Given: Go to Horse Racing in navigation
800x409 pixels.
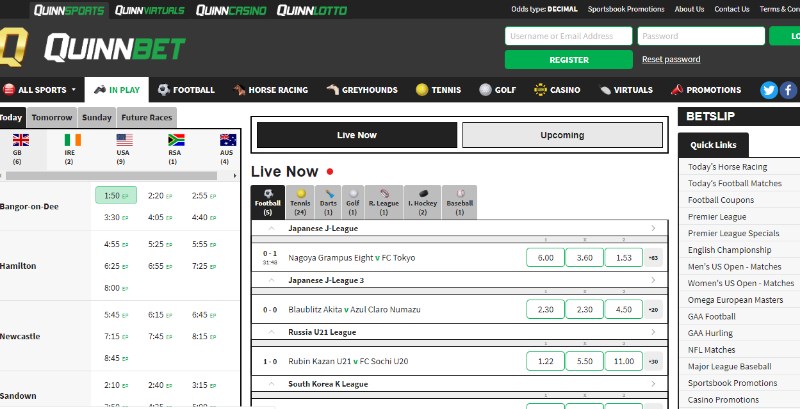Looking at the screenshot, I should 271,90.
